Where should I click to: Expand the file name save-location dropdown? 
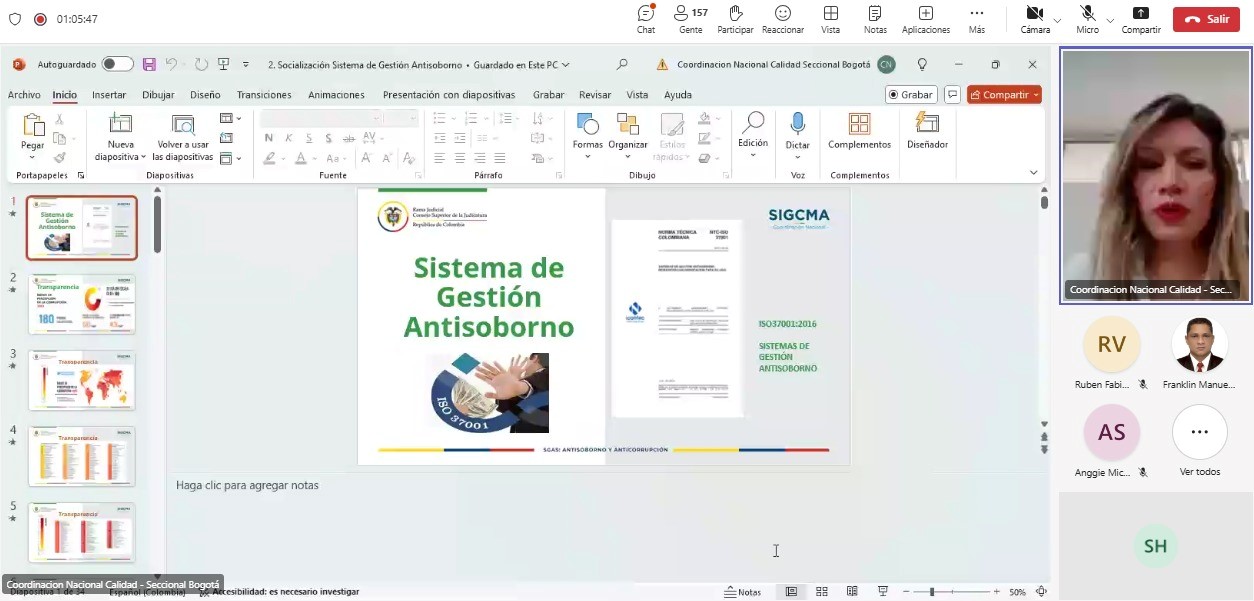coord(566,65)
